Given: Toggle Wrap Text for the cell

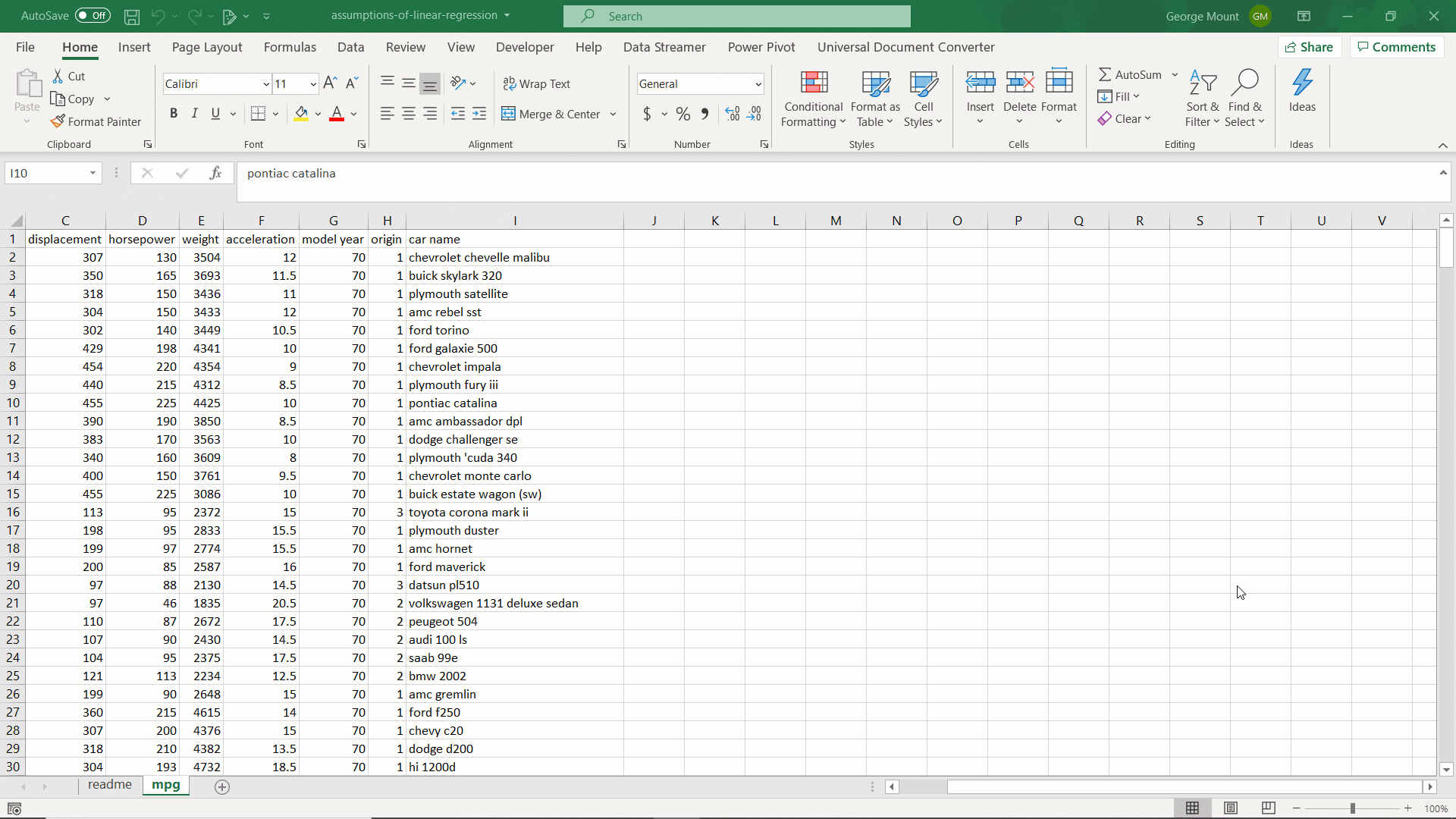Looking at the screenshot, I should click(537, 83).
